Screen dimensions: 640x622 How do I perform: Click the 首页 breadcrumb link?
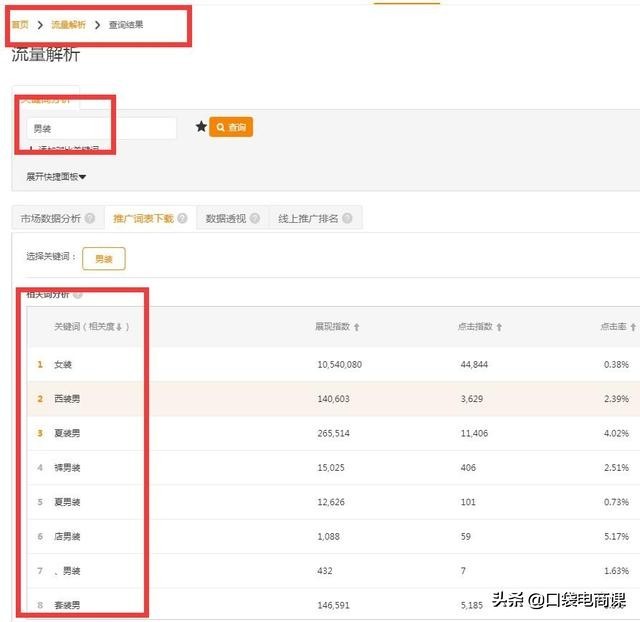20,25
